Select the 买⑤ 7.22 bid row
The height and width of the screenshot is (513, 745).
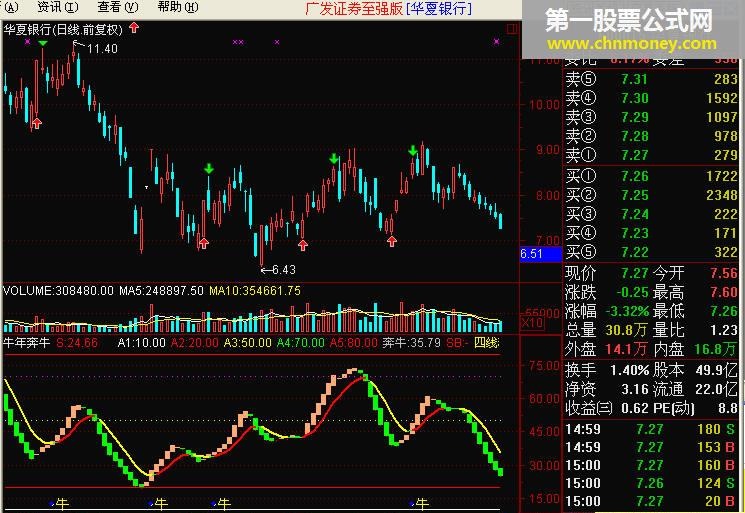651,252
